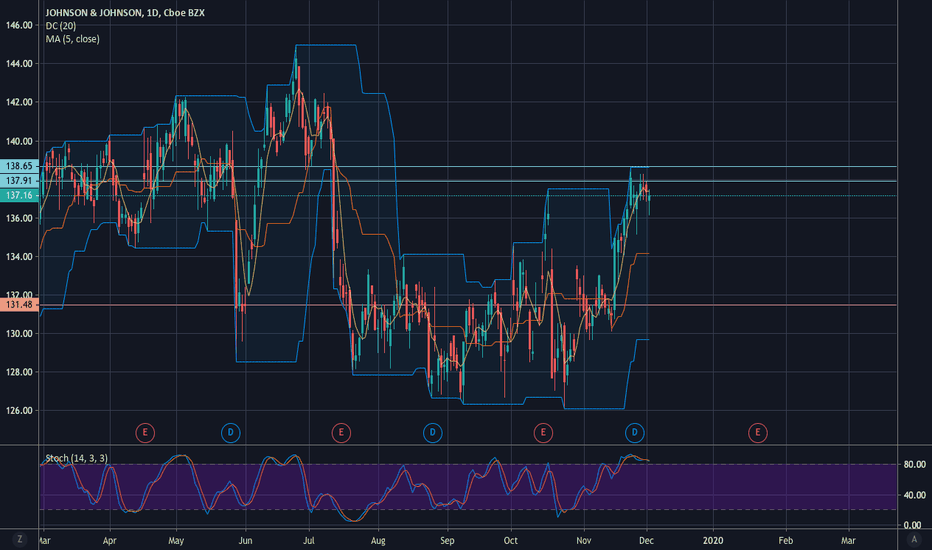Click the Oct label on time axis

511,540
